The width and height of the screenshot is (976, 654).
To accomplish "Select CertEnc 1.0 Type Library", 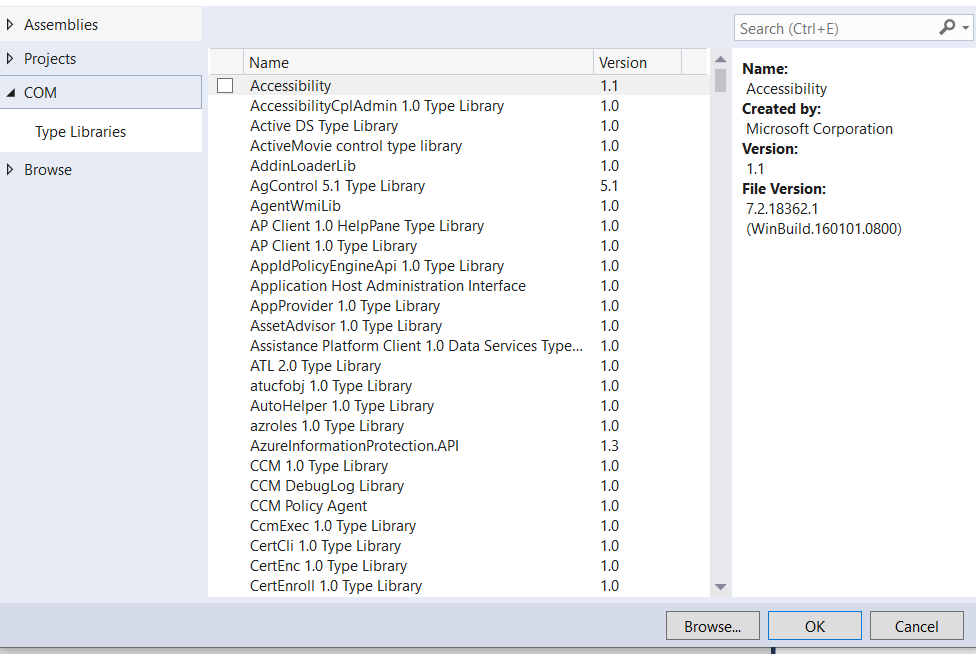I will (459, 566).
